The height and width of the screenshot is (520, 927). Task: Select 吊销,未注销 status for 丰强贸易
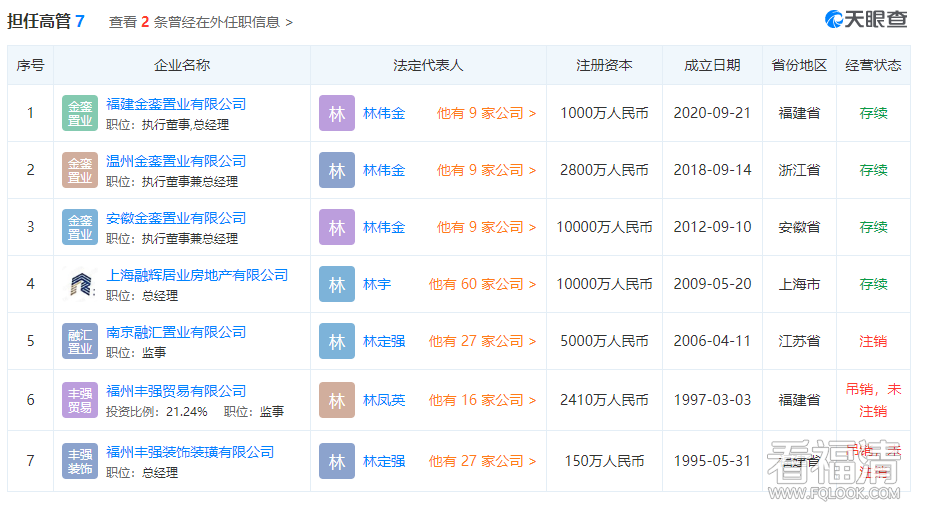click(873, 400)
